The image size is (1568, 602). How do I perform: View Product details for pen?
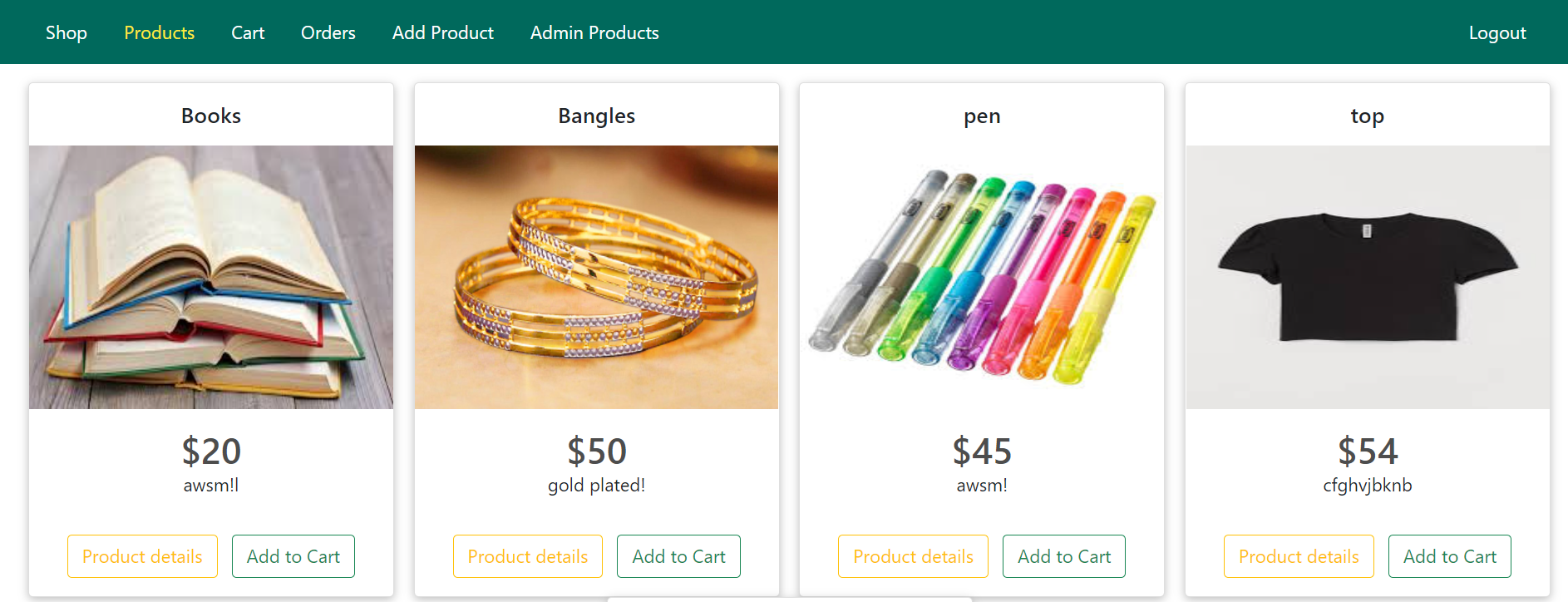(x=913, y=556)
